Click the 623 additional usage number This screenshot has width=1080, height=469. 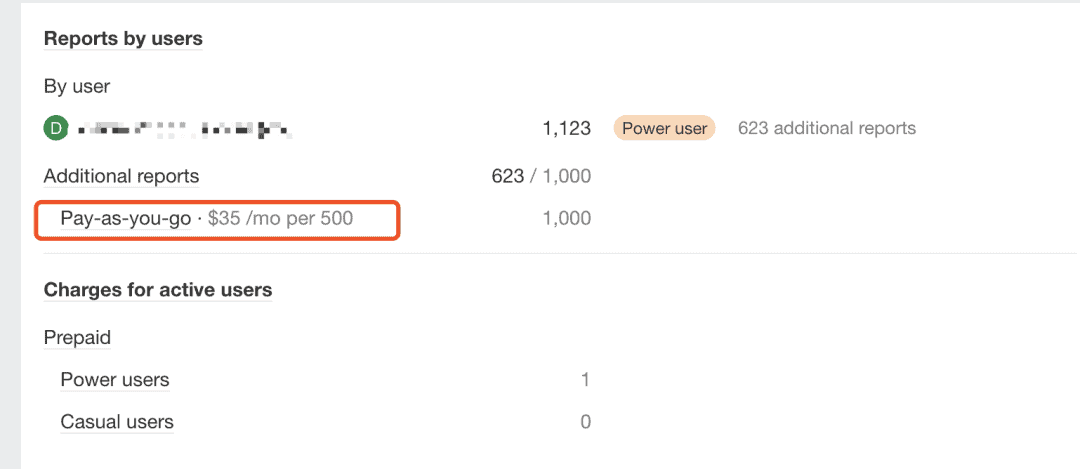(507, 176)
